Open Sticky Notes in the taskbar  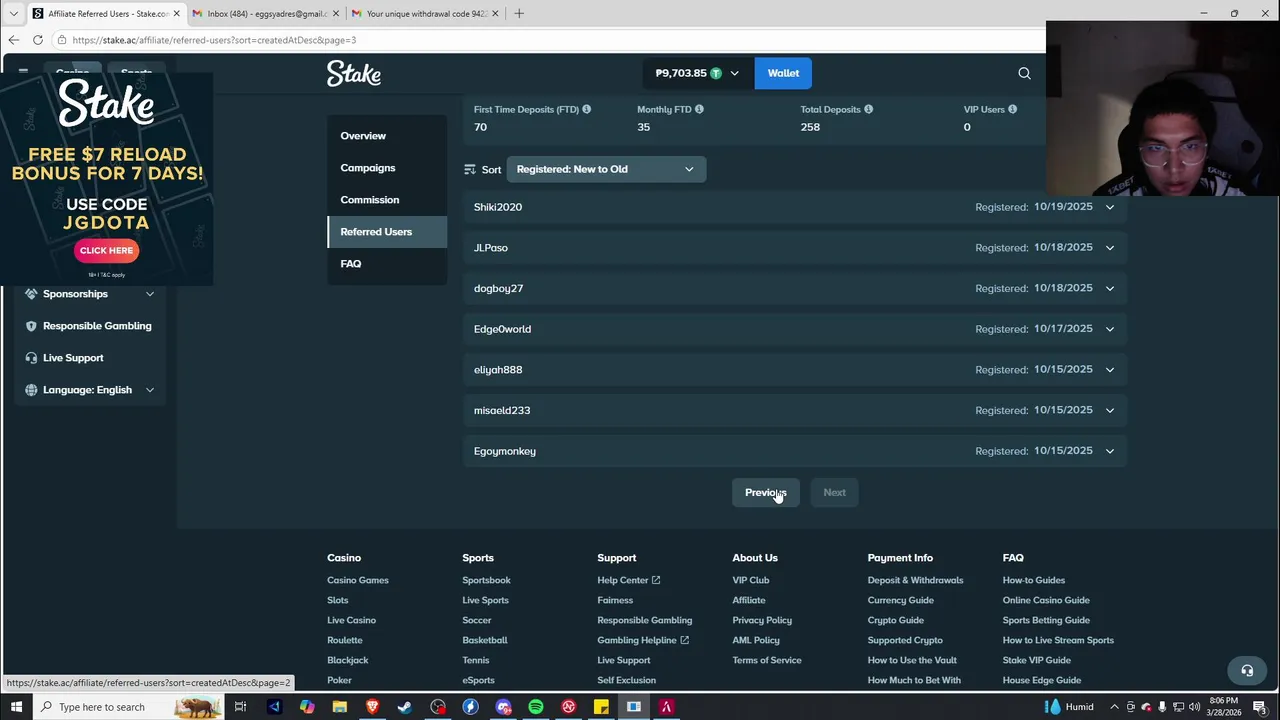coord(601,707)
